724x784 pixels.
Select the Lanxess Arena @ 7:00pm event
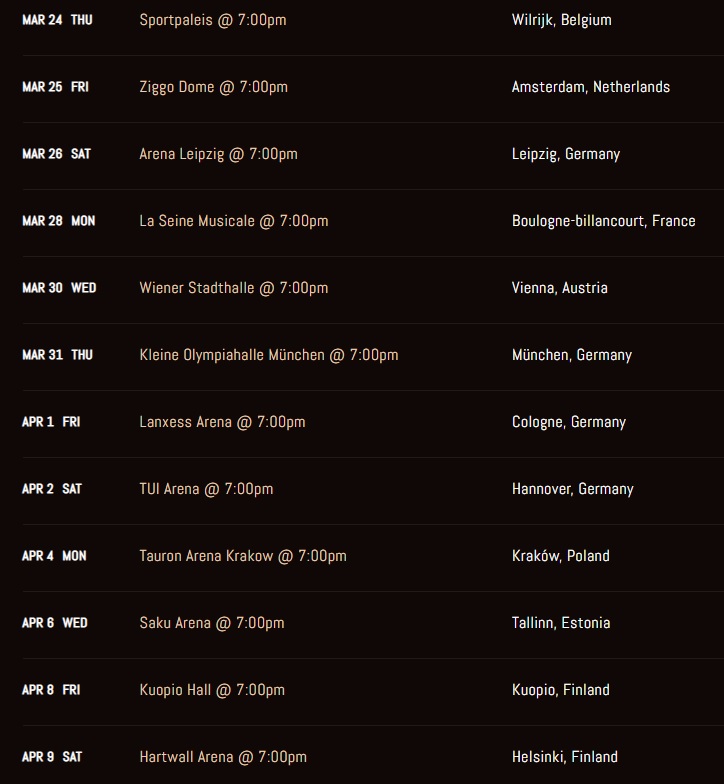[223, 422]
